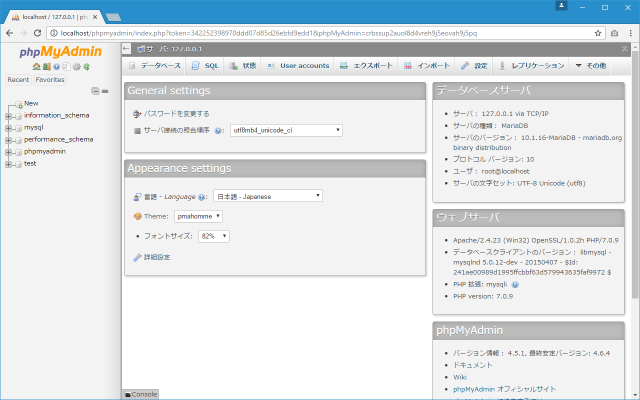Open the utf8mb4_unicode_ci collation dropdown
The width and height of the screenshot is (640, 400).
point(286,130)
